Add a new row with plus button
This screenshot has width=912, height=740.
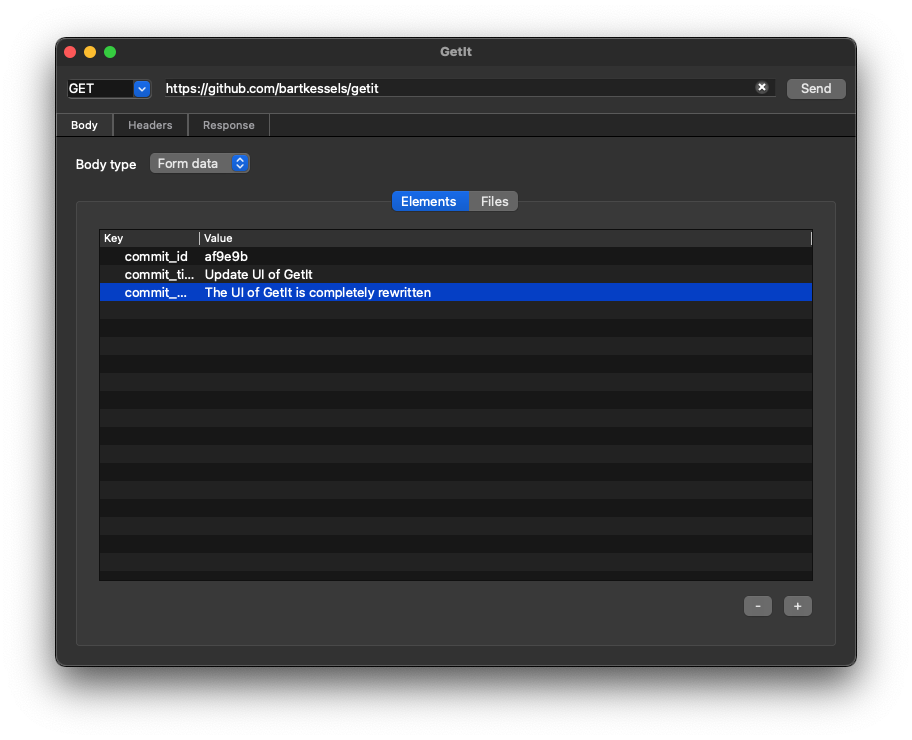pyautogui.click(x=797, y=606)
